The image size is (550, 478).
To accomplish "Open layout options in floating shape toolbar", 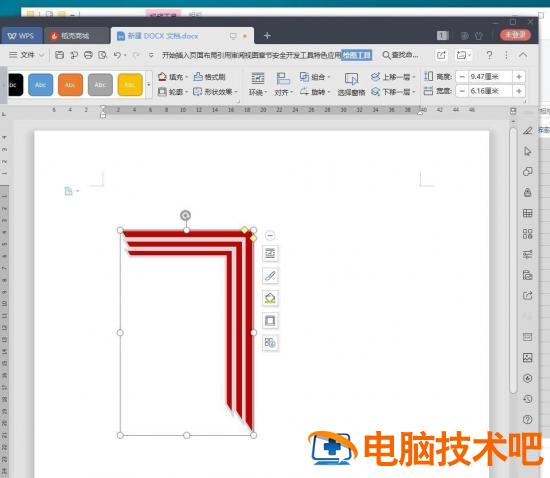I will click(270, 253).
